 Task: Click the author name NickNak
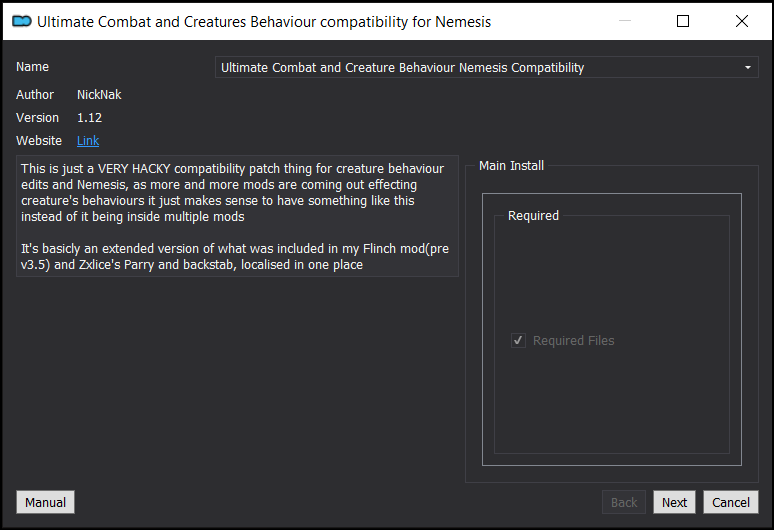click(x=99, y=95)
